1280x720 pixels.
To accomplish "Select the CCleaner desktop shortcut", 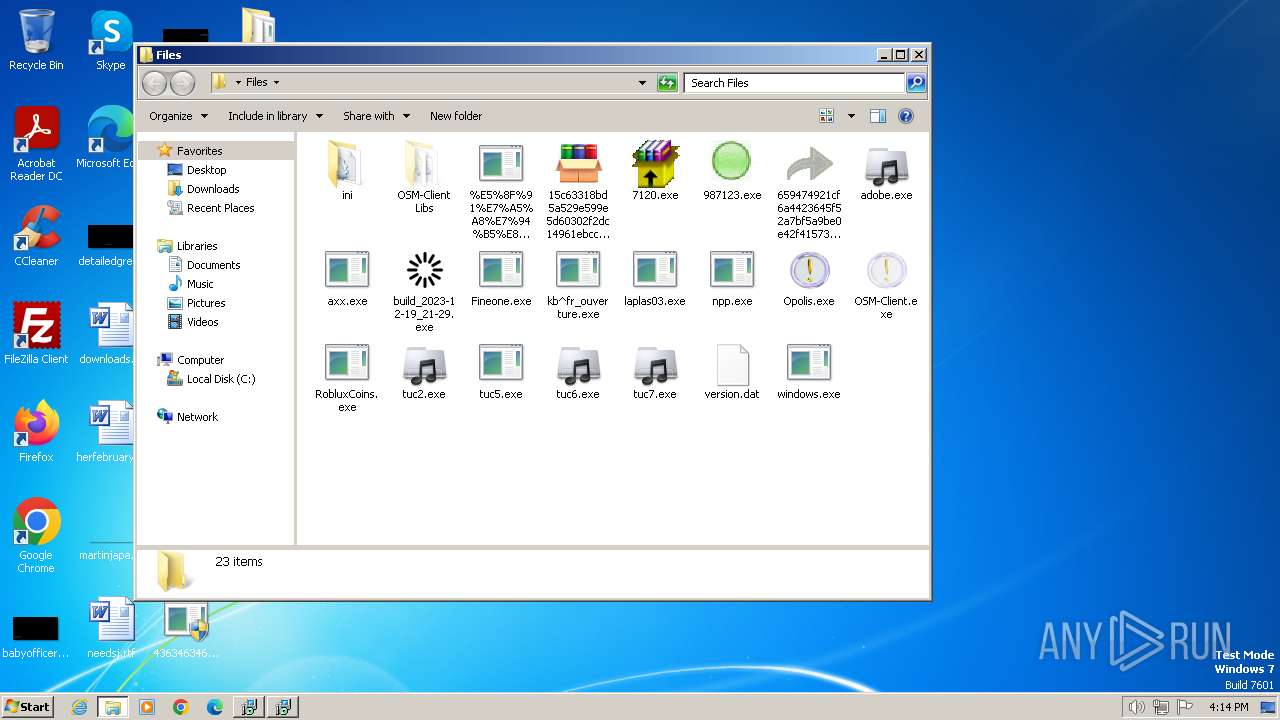I will click(x=36, y=236).
